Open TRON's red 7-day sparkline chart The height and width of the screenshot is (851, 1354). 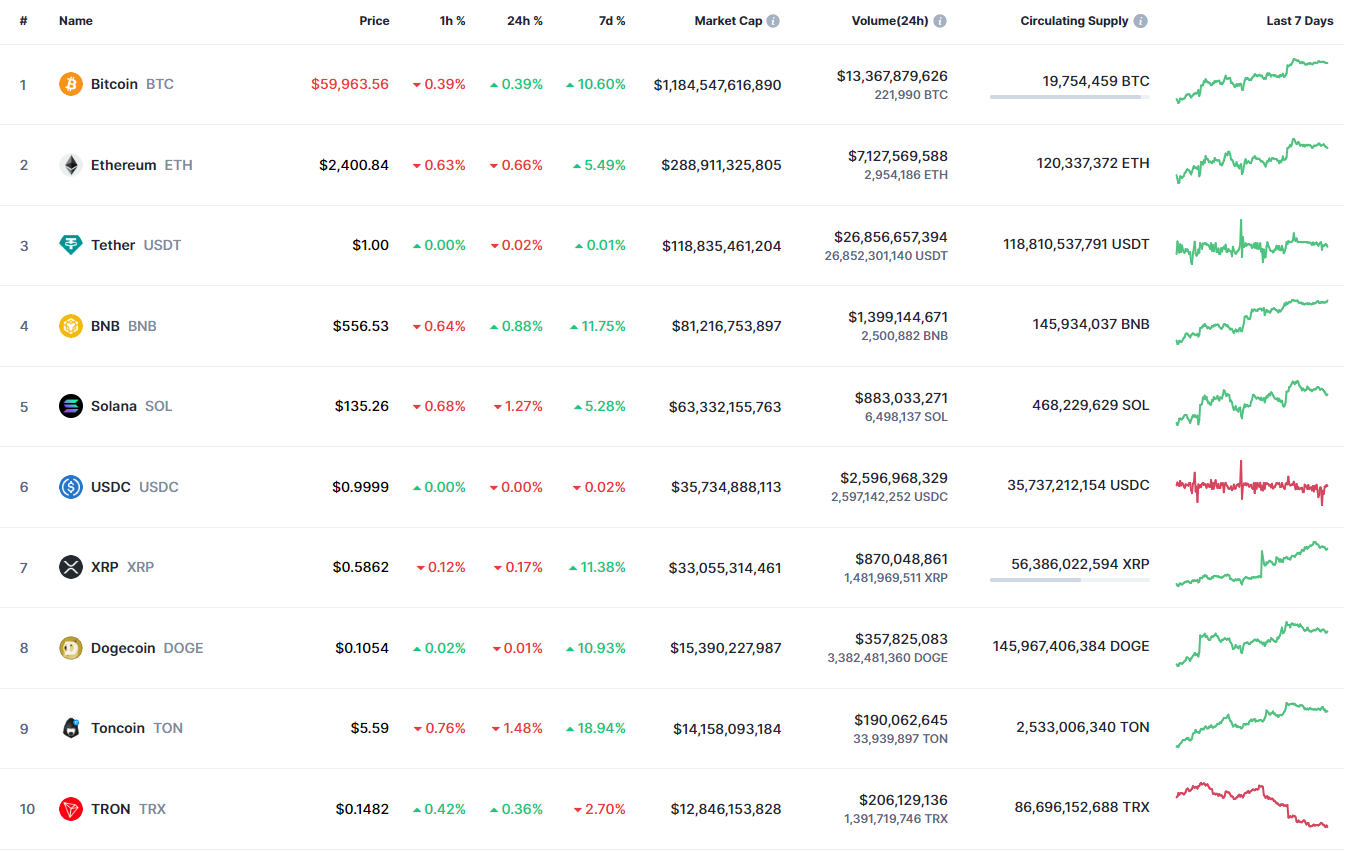point(1252,805)
